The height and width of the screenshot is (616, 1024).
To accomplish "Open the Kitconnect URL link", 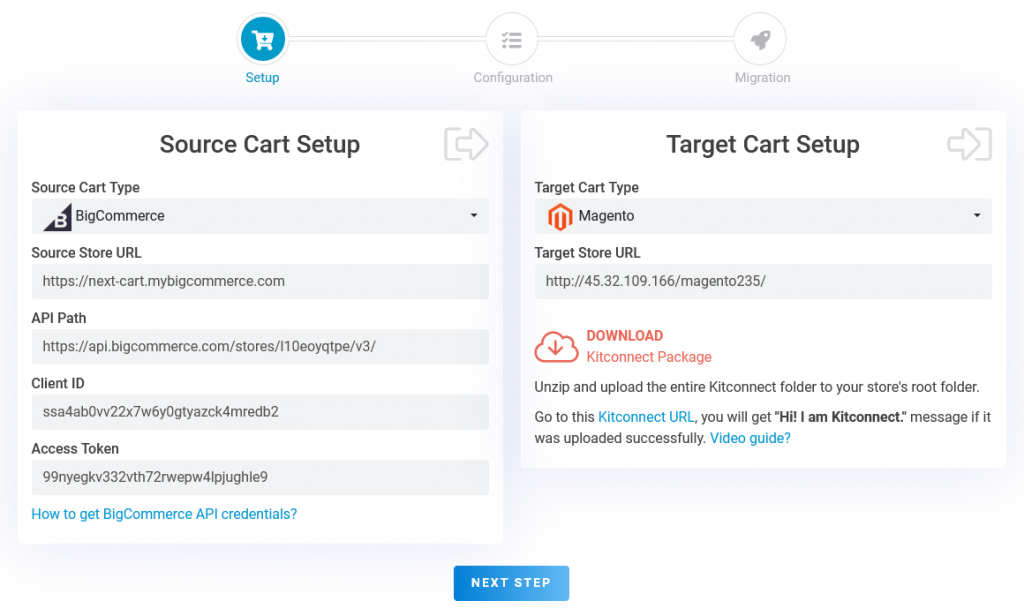I will coord(646,416).
